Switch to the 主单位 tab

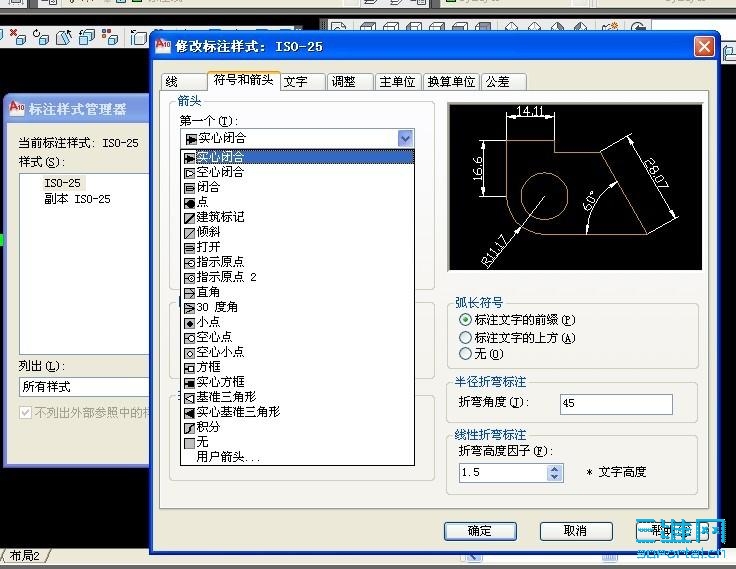click(398, 82)
